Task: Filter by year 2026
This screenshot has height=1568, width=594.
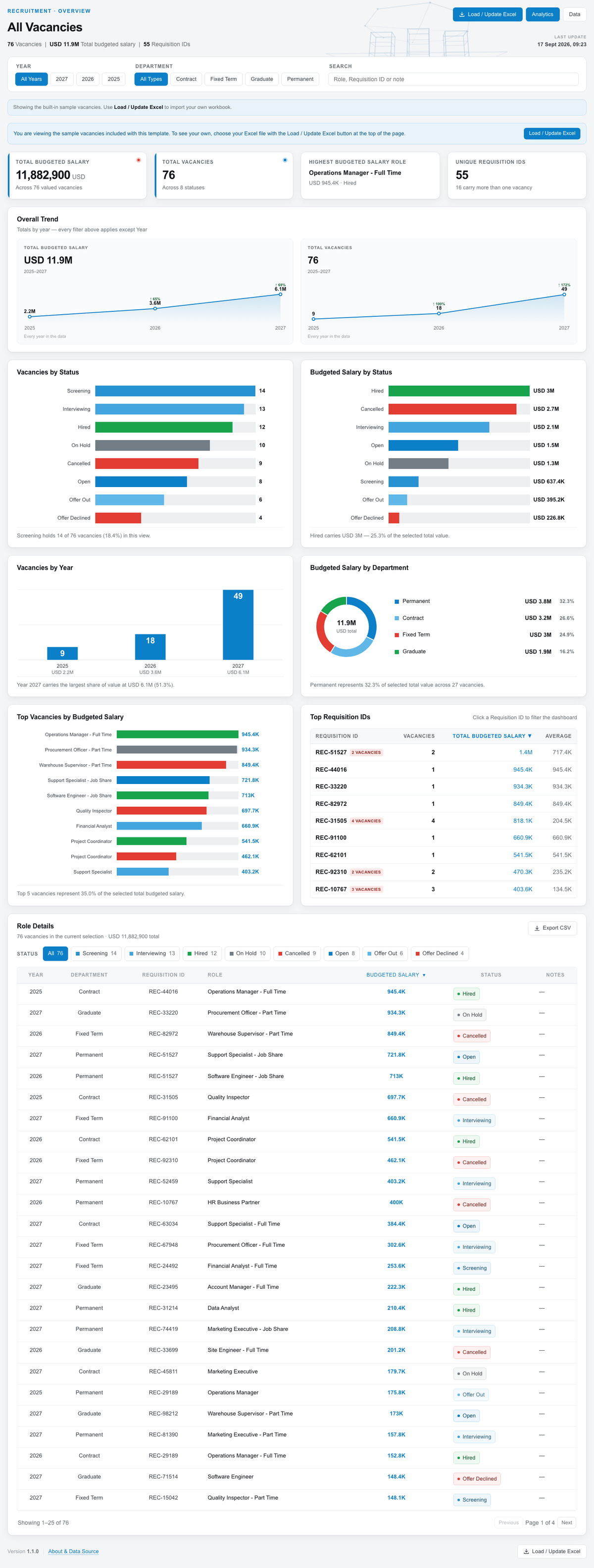Action: click(x=88, y=79)
